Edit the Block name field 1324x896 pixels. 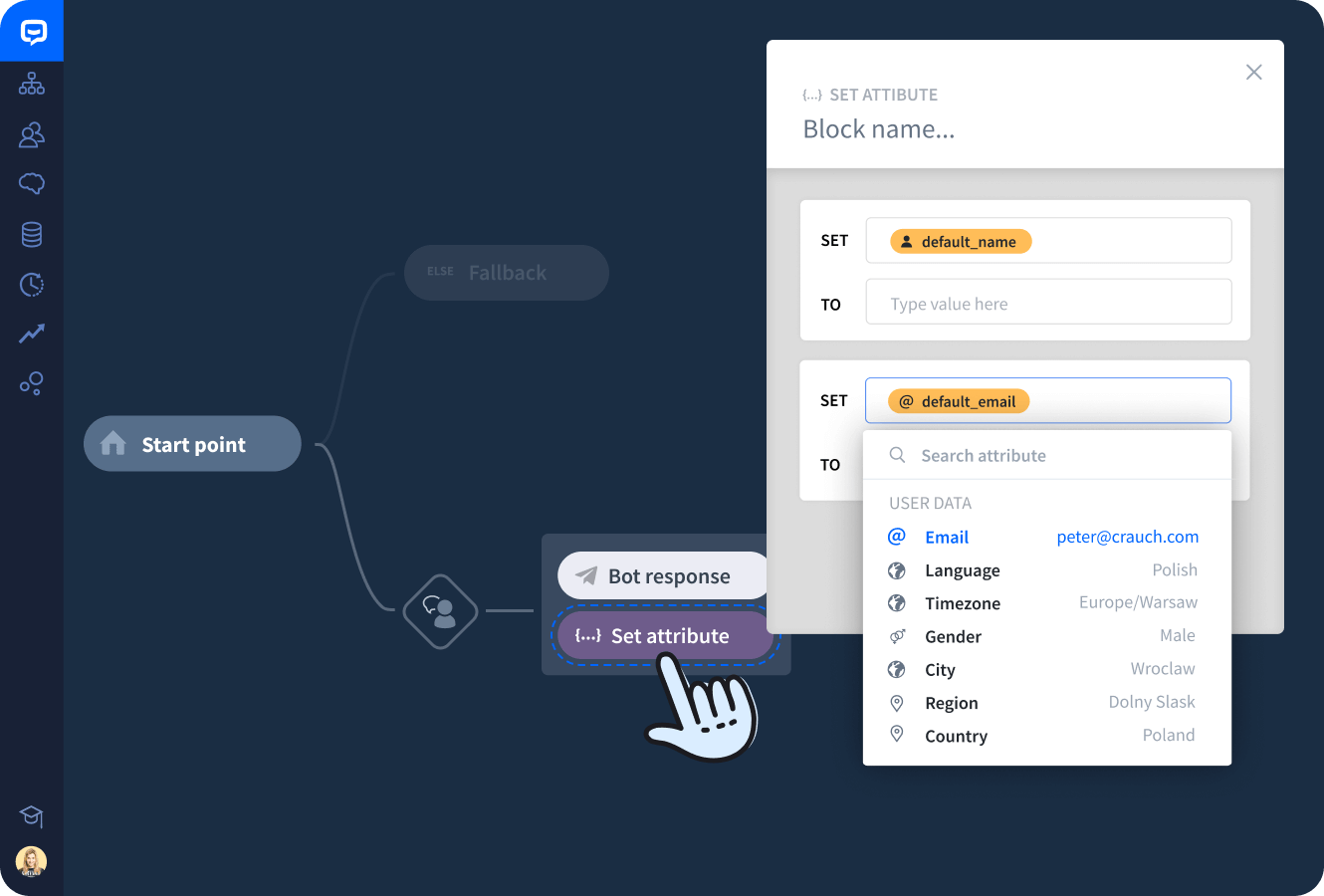pyautogui.click(x=879, y=129)
